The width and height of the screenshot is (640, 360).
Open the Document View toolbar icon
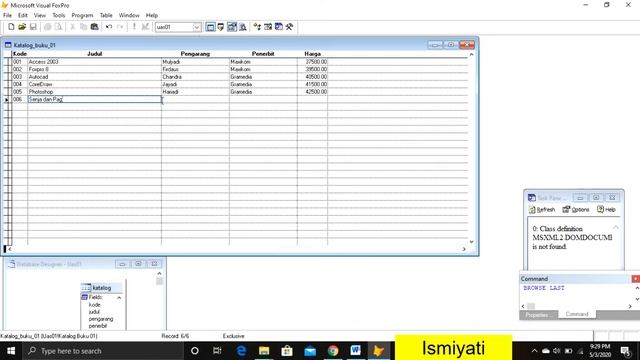243,27
